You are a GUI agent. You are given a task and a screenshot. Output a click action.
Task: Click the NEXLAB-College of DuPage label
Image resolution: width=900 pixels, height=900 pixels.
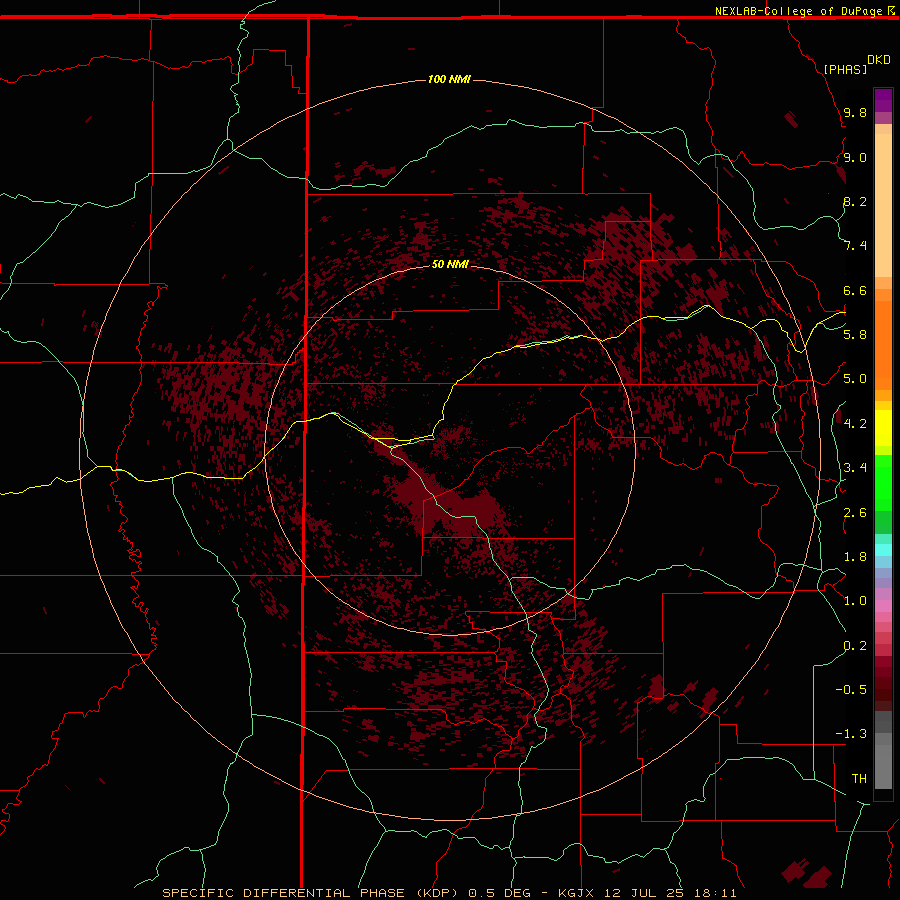[798, 11]
